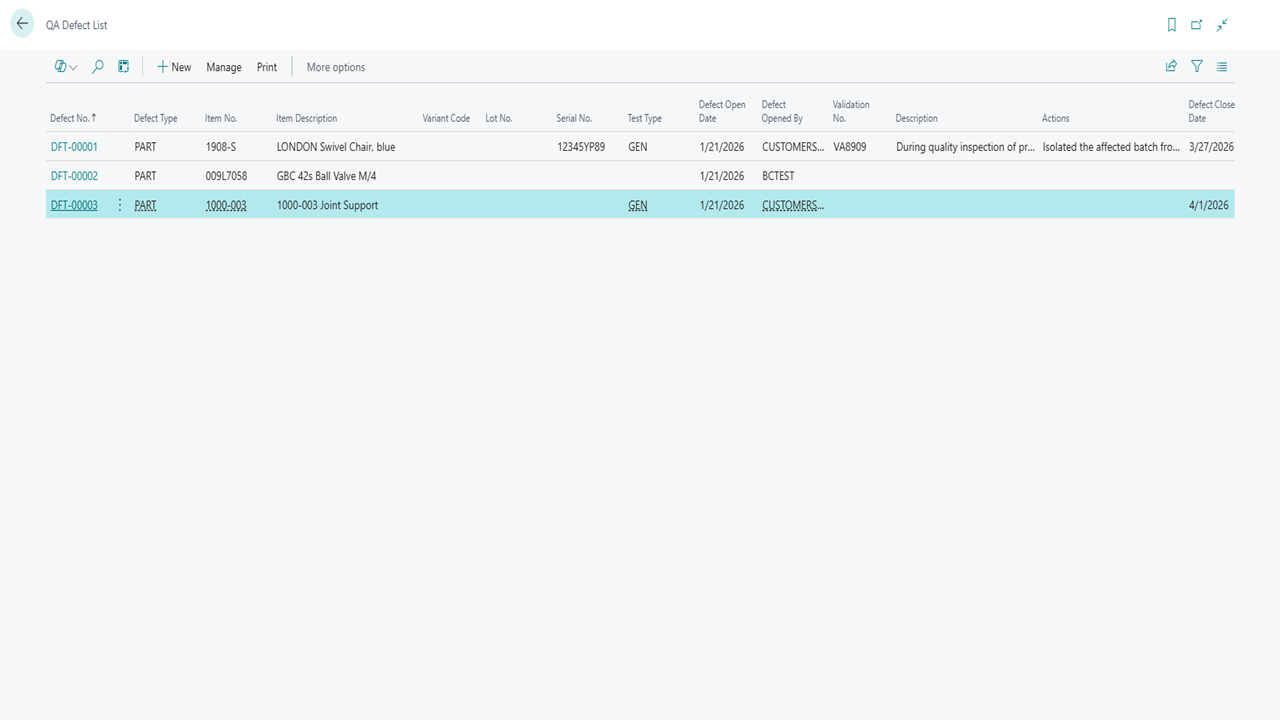
Task: Expand More options in the toolbar
Action: (336, 67)
